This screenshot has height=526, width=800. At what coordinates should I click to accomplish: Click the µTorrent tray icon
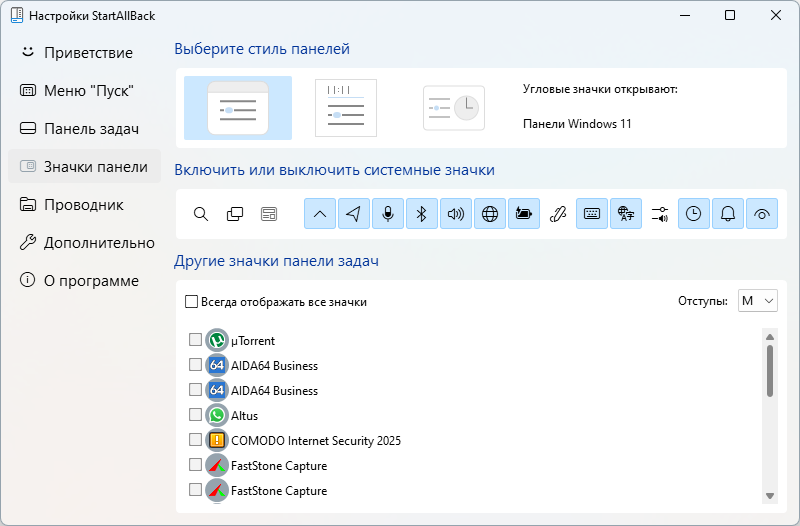click(x=217, y=340)
